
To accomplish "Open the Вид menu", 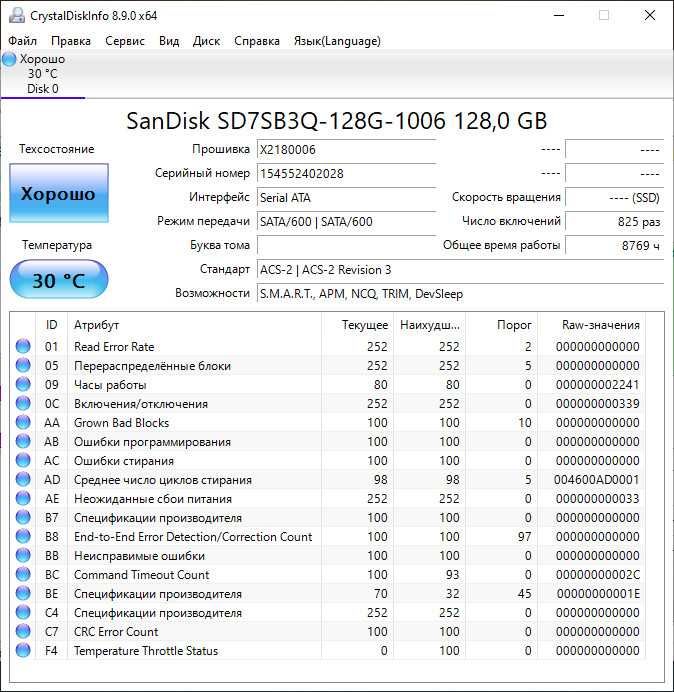I will tap(169, 41).
